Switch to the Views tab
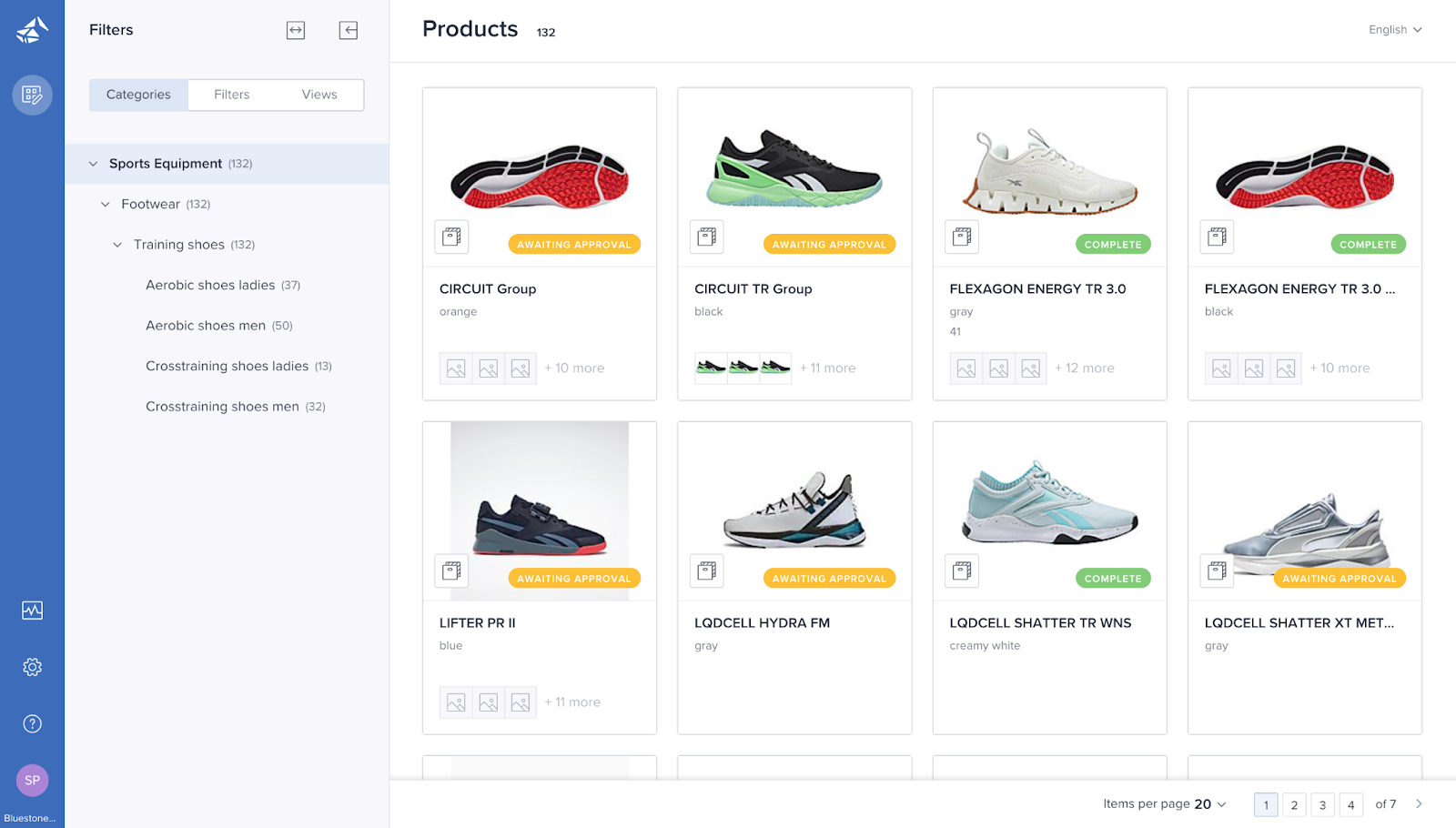Screen dimensions: 1456x828 [319, 95]
